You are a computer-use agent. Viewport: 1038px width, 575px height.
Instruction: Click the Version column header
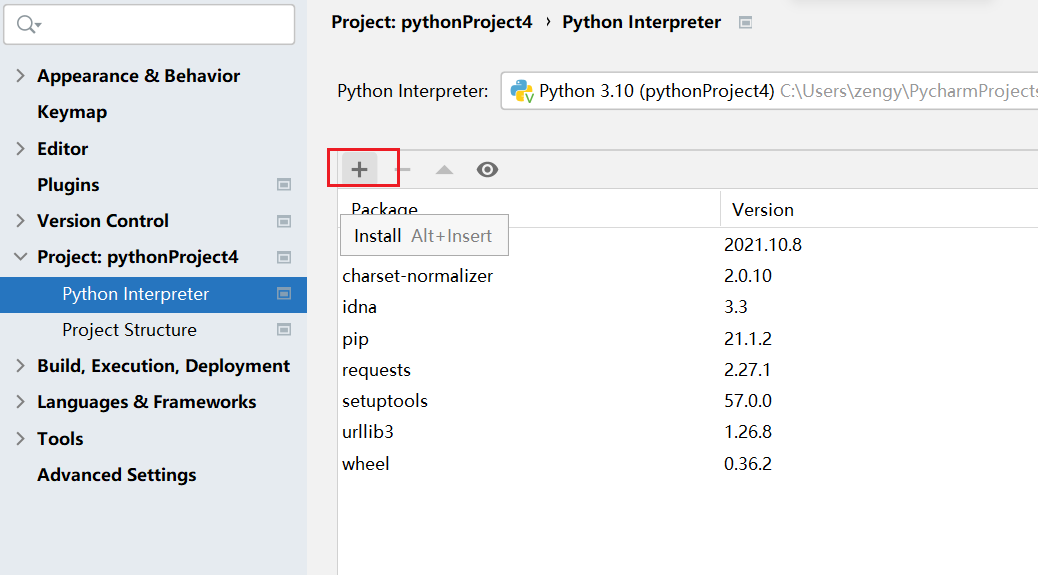(x=763, y=210)
